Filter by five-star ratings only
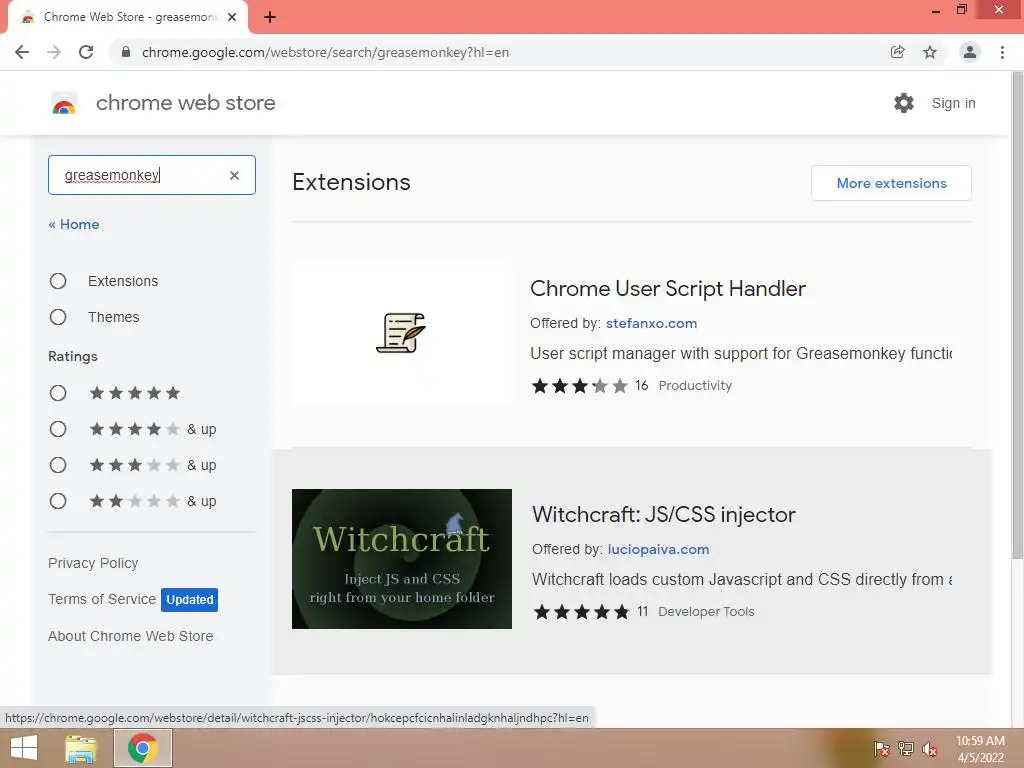The image size is (1024, 768). point(58,393)
